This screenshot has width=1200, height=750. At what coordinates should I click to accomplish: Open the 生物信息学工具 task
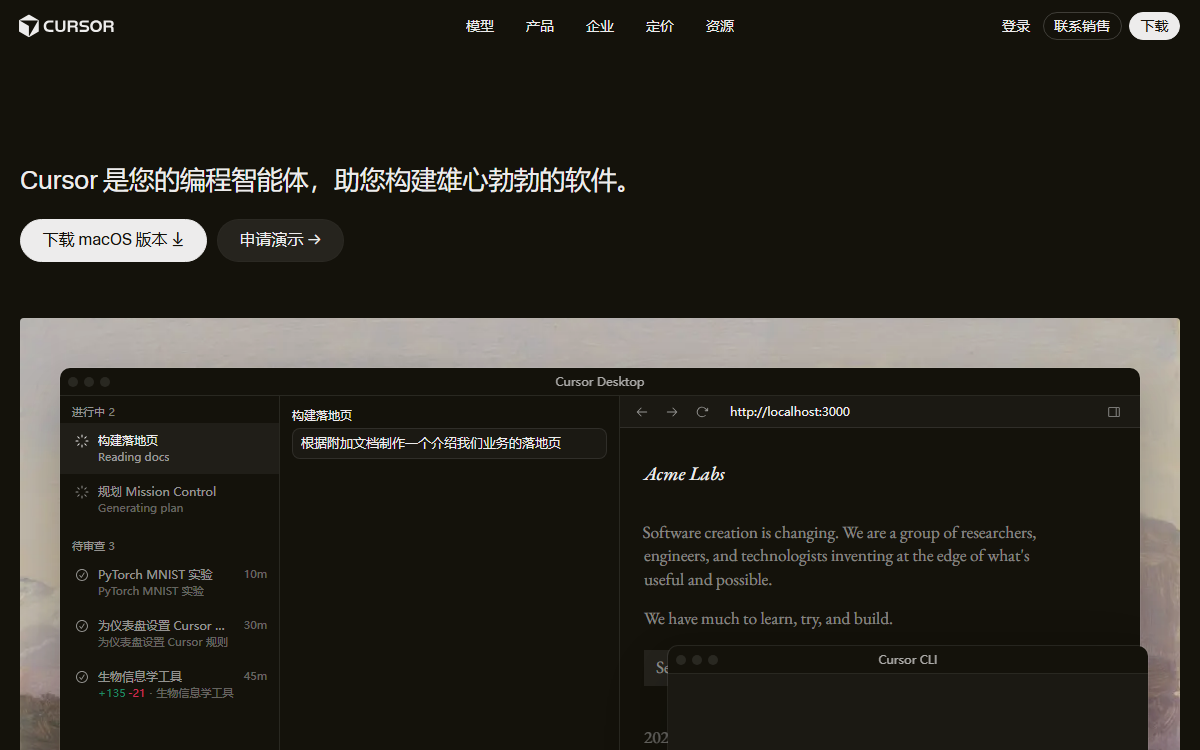(x=170, y=684)
